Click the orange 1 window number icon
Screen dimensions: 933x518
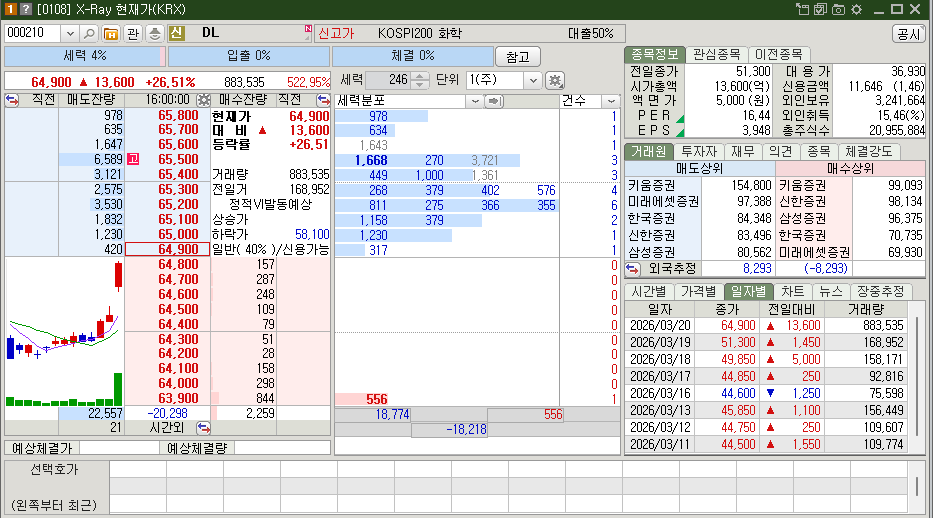(11, 8)
